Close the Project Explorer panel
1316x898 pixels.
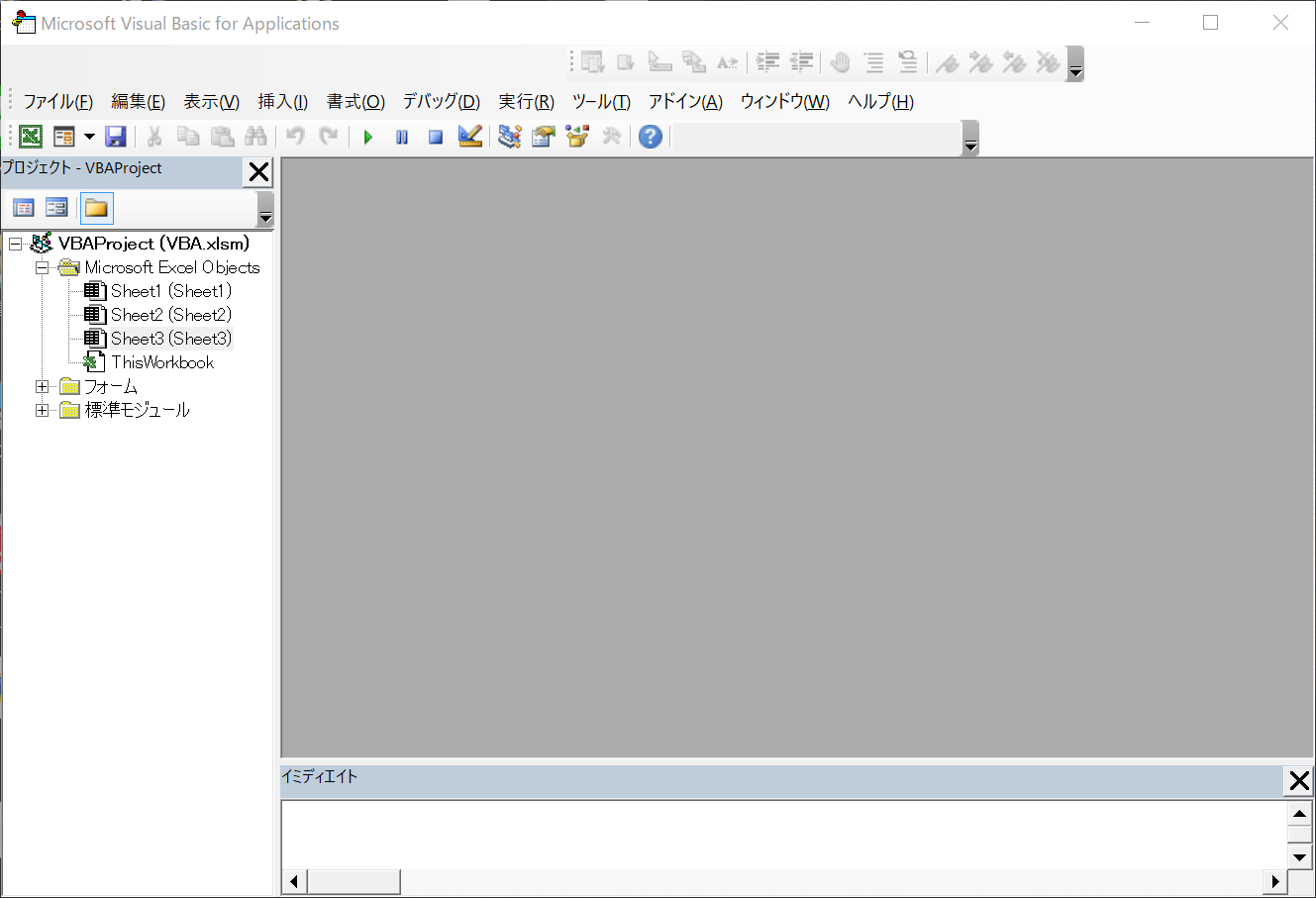point(258,172)
